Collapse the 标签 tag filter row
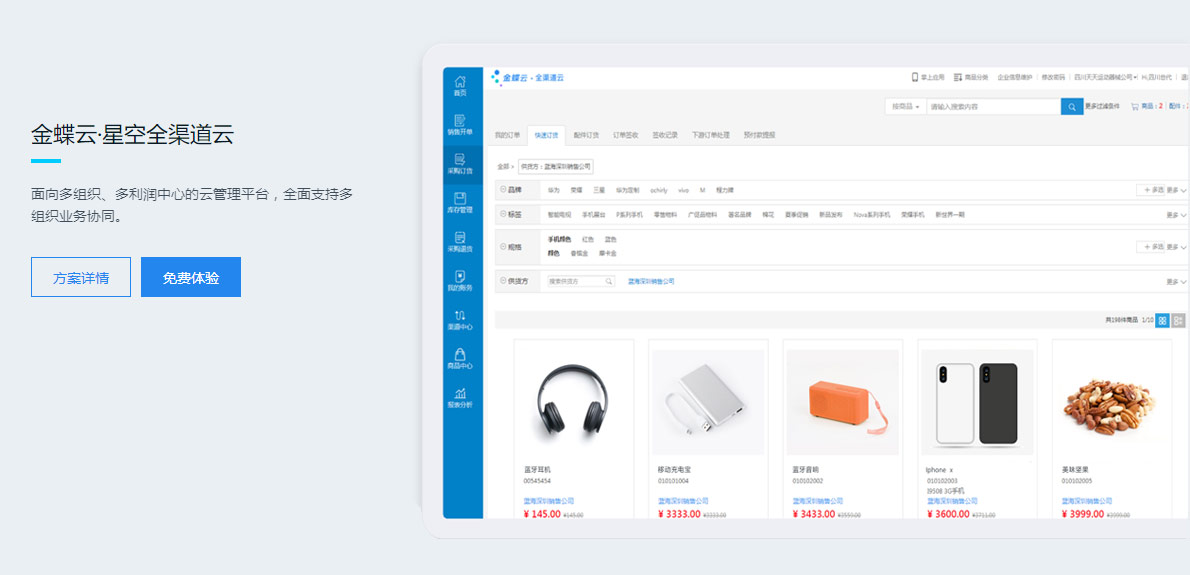1190x575 pixels. point(503,215)
